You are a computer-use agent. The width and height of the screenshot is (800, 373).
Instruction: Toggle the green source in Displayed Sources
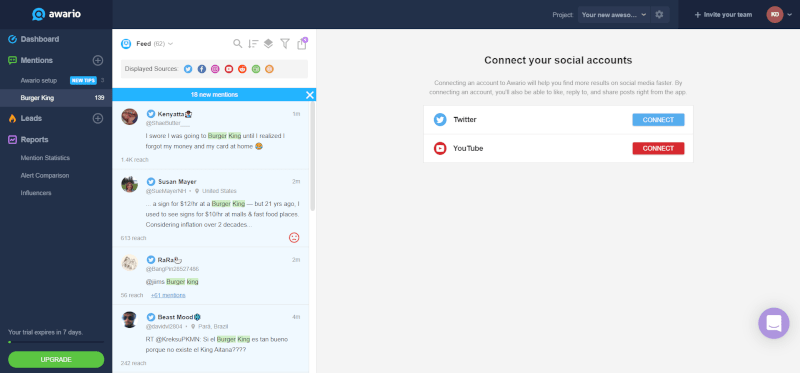point(256,69)
